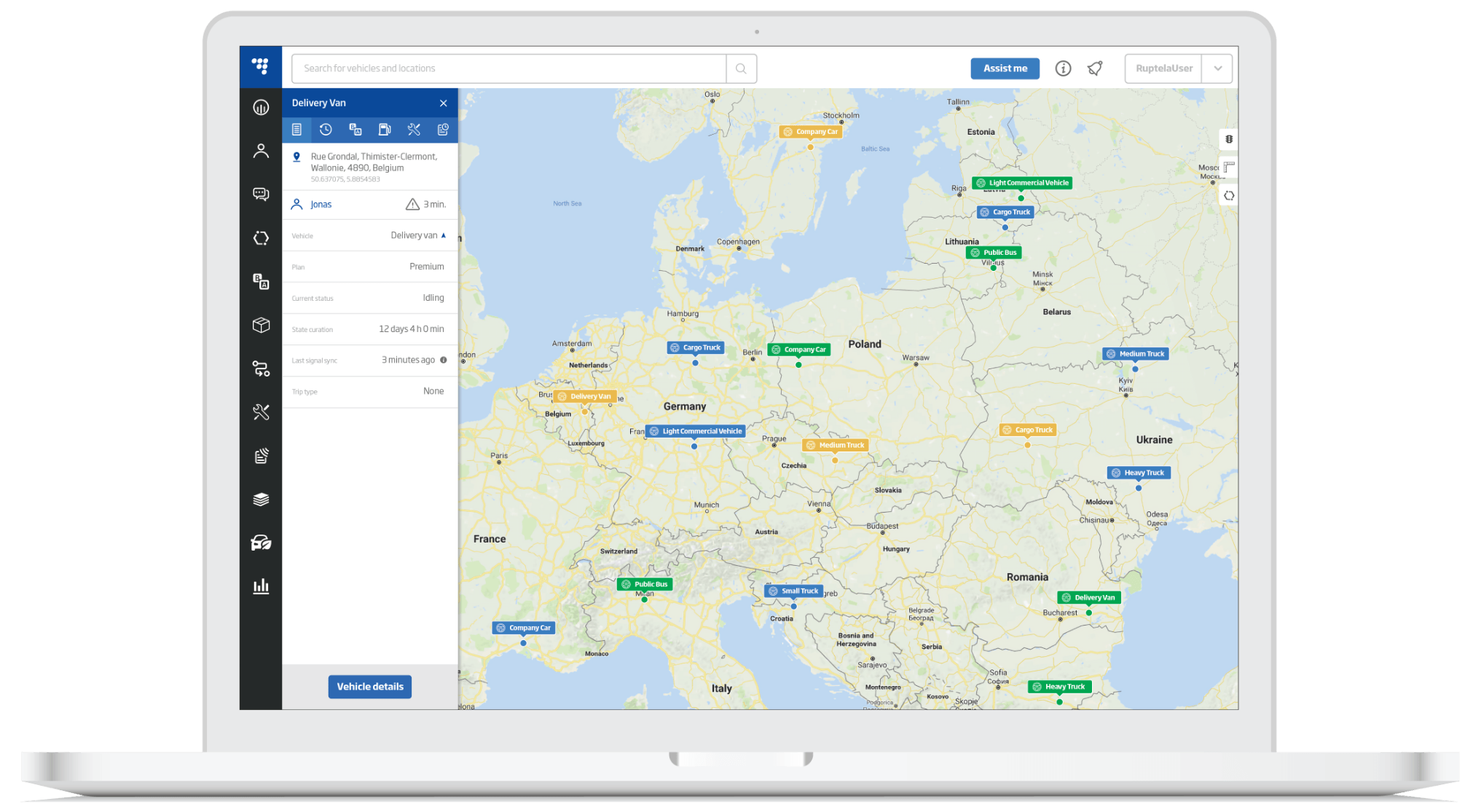Viewport: 1473px width, 812px height.
Task: Open the information circle icon in header
Action: tap(1063, 68)
